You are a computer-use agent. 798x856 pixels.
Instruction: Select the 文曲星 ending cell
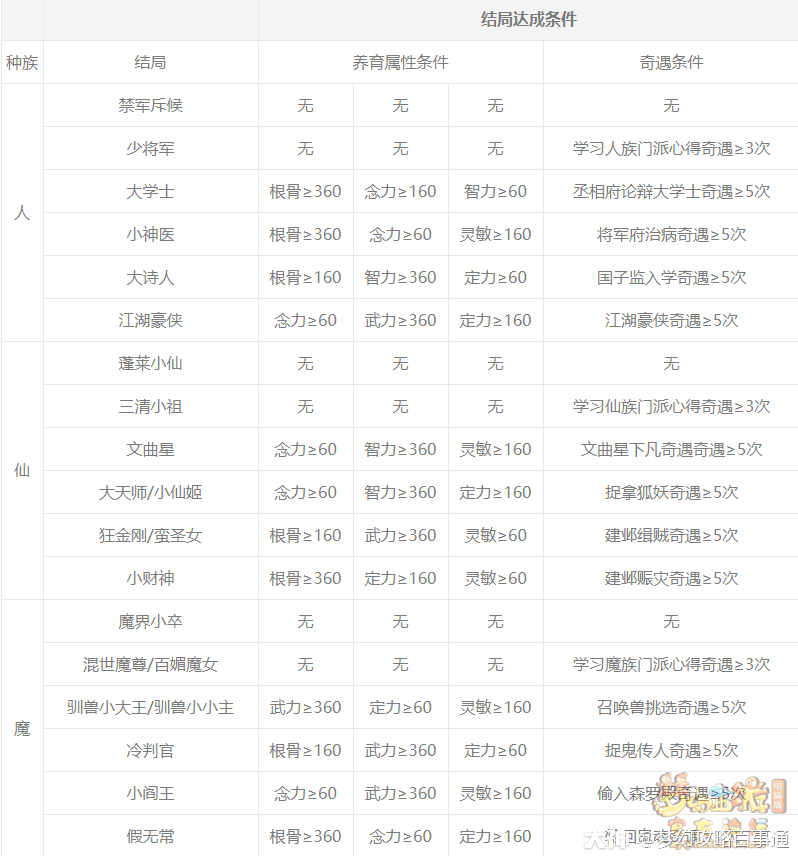150,449
